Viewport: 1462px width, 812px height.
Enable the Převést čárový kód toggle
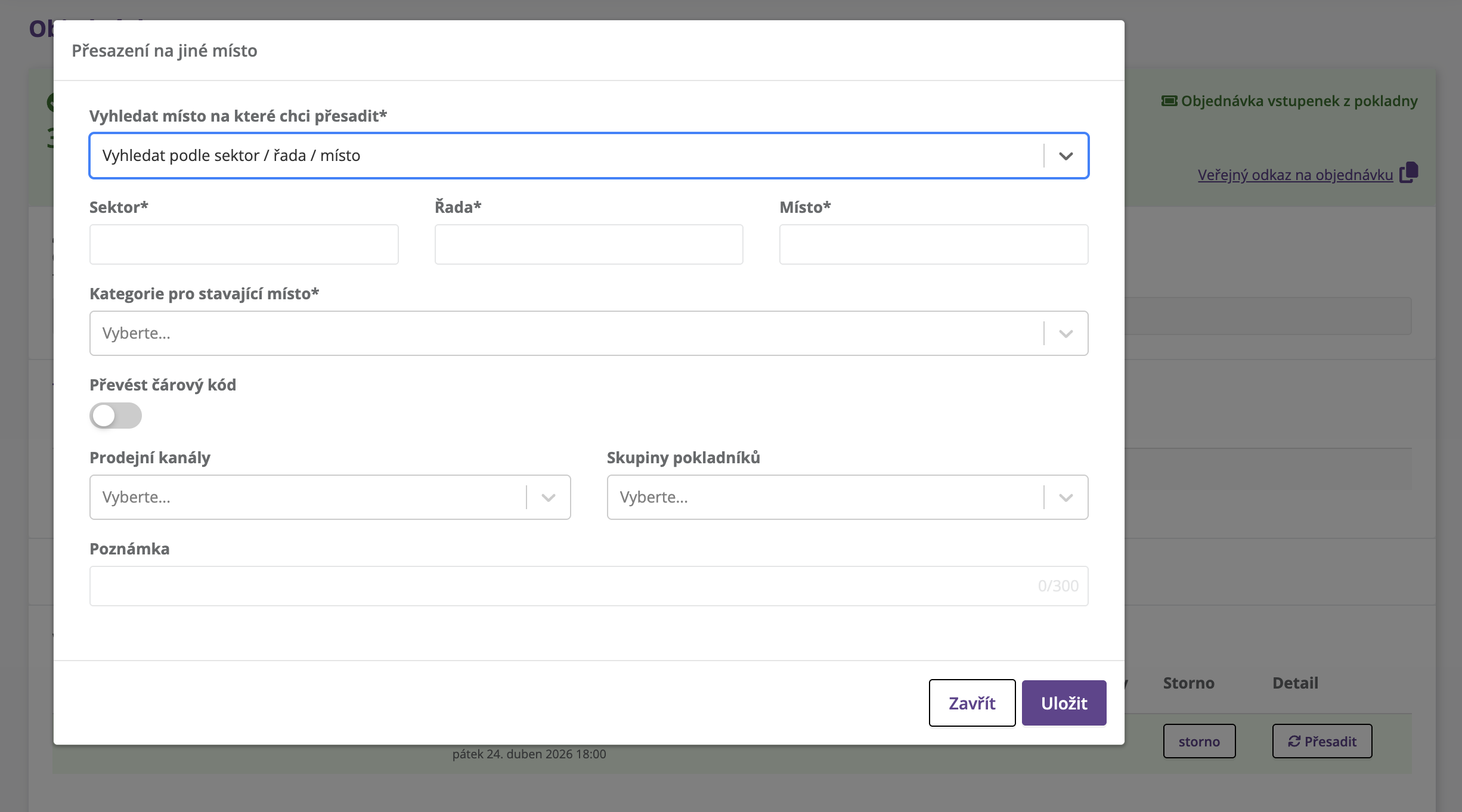click(116, 416)
